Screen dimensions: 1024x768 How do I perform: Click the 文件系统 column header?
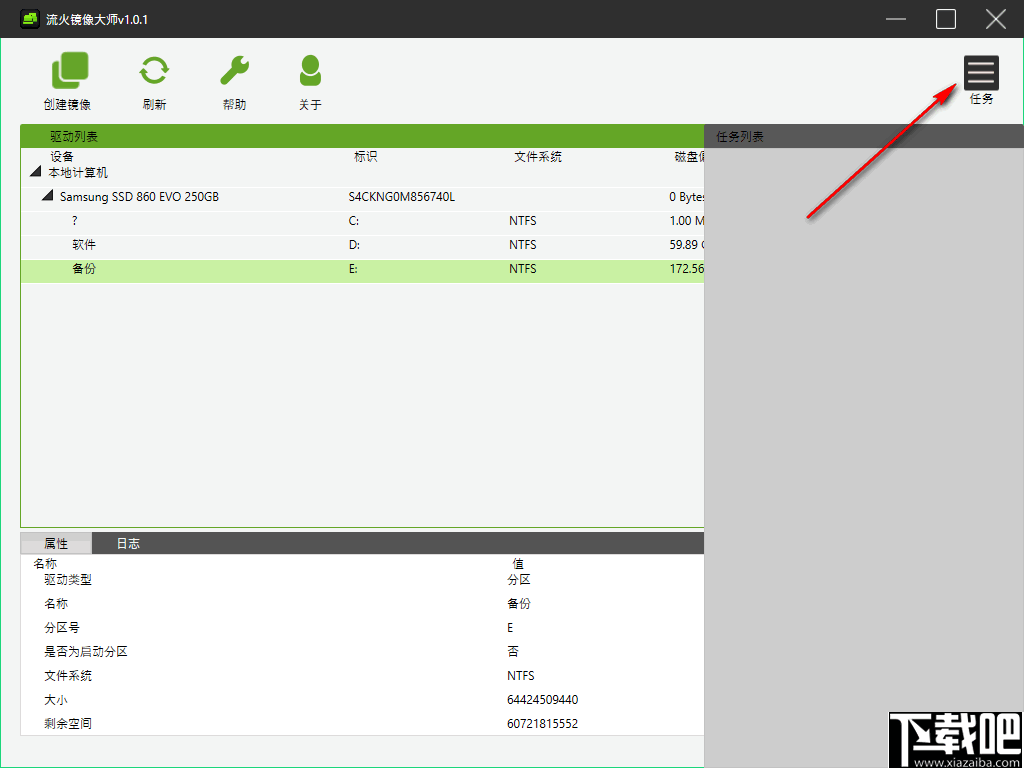pos(538,157)
